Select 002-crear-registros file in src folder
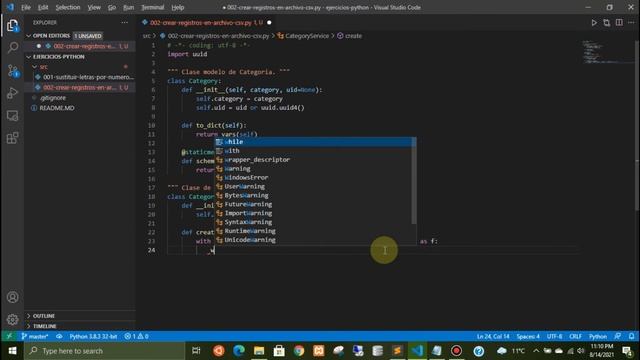This screenshot has width=640, height=360. (x=80, y=87)
